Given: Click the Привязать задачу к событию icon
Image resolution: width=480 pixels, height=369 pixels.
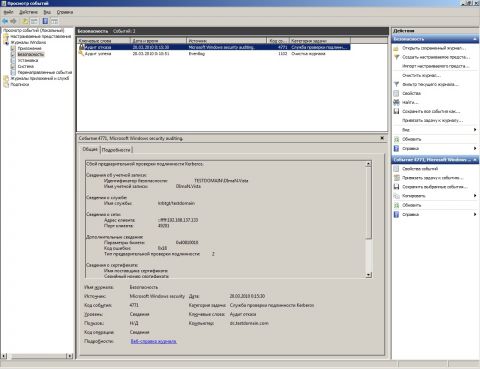Looking at the screenshot, I should click(x=396, y=178).
